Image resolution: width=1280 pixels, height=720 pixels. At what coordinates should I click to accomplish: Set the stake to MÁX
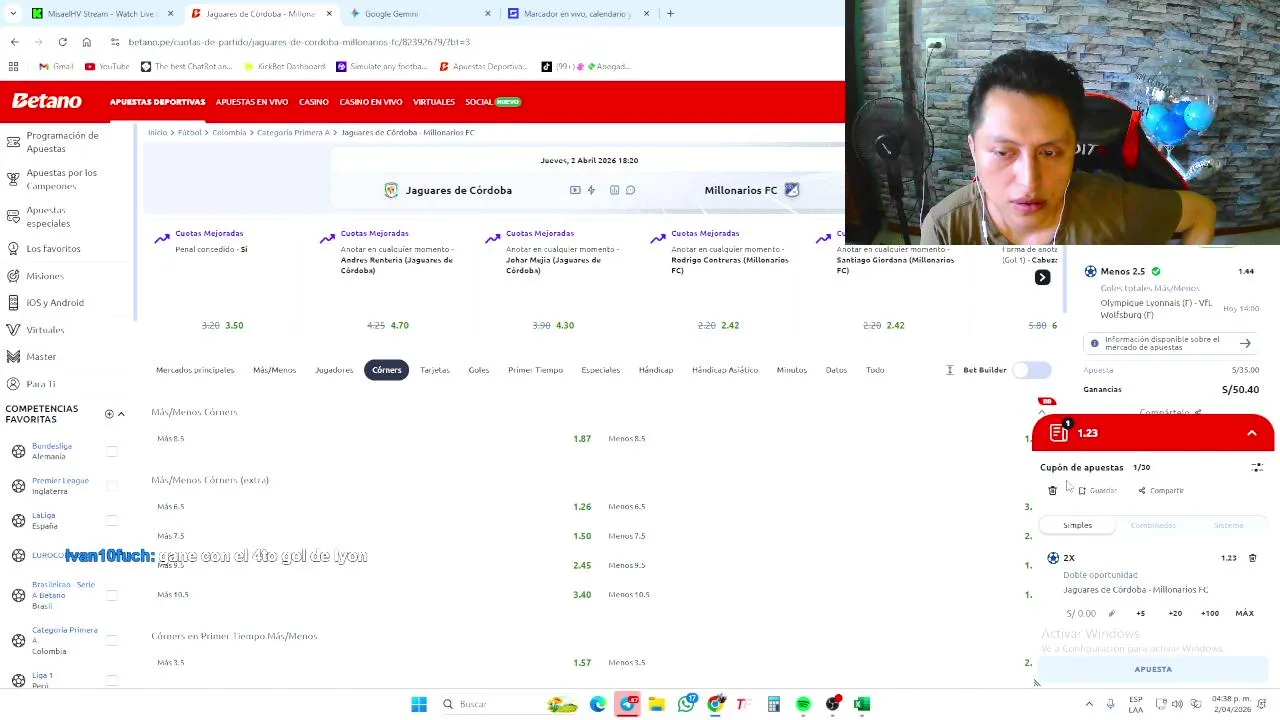click(x=1244, y=613)
